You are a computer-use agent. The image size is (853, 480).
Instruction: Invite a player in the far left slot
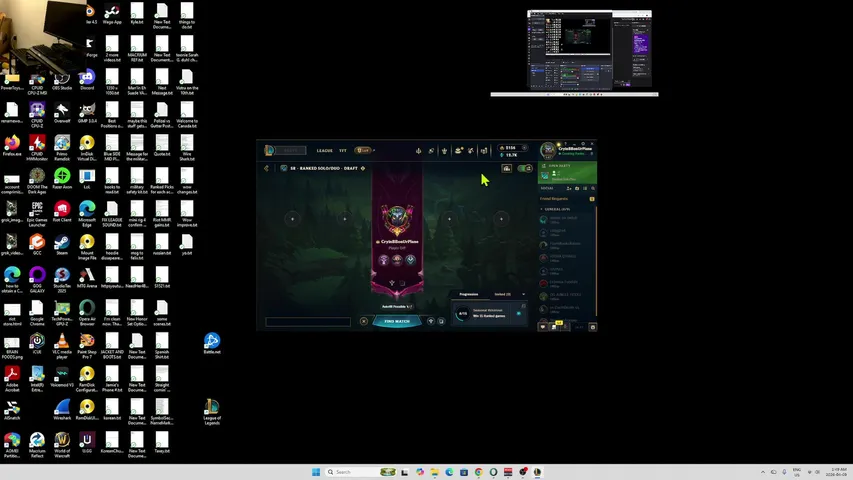point(292,219)
